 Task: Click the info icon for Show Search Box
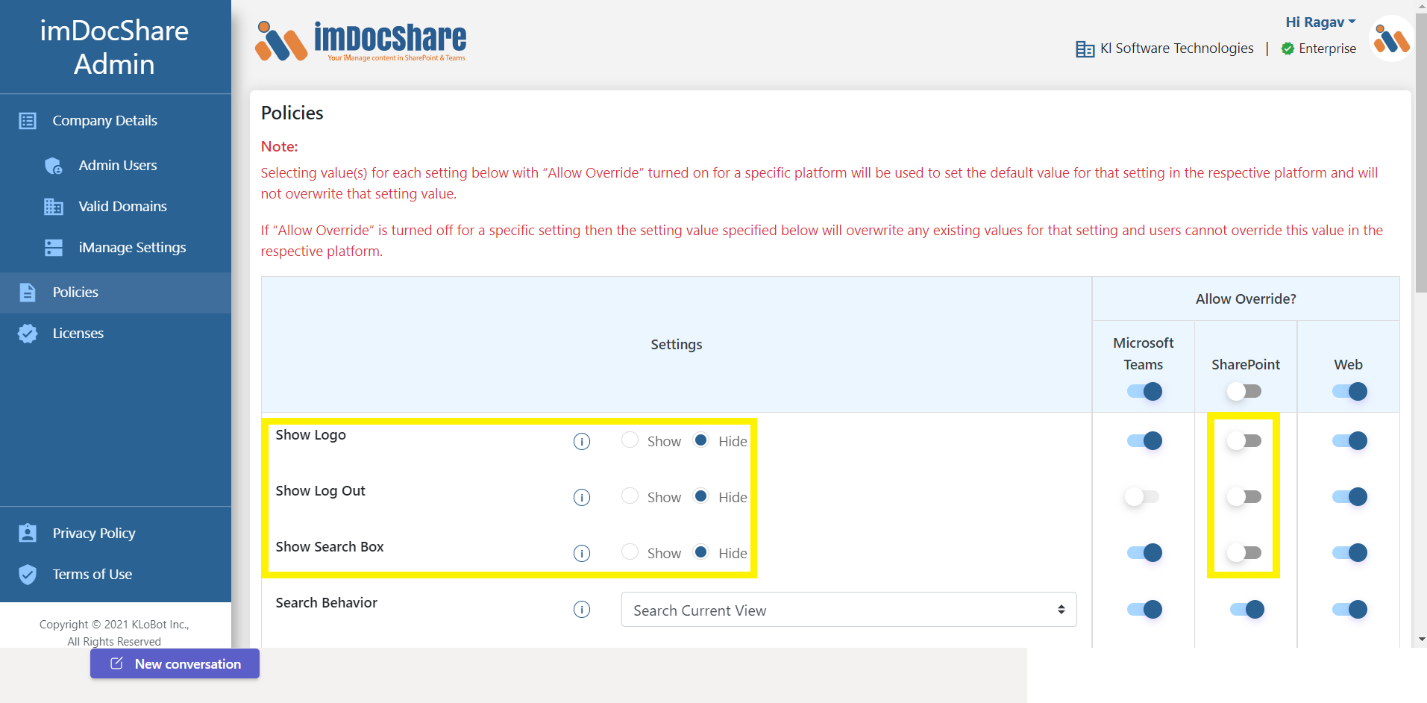coord(582,553)
